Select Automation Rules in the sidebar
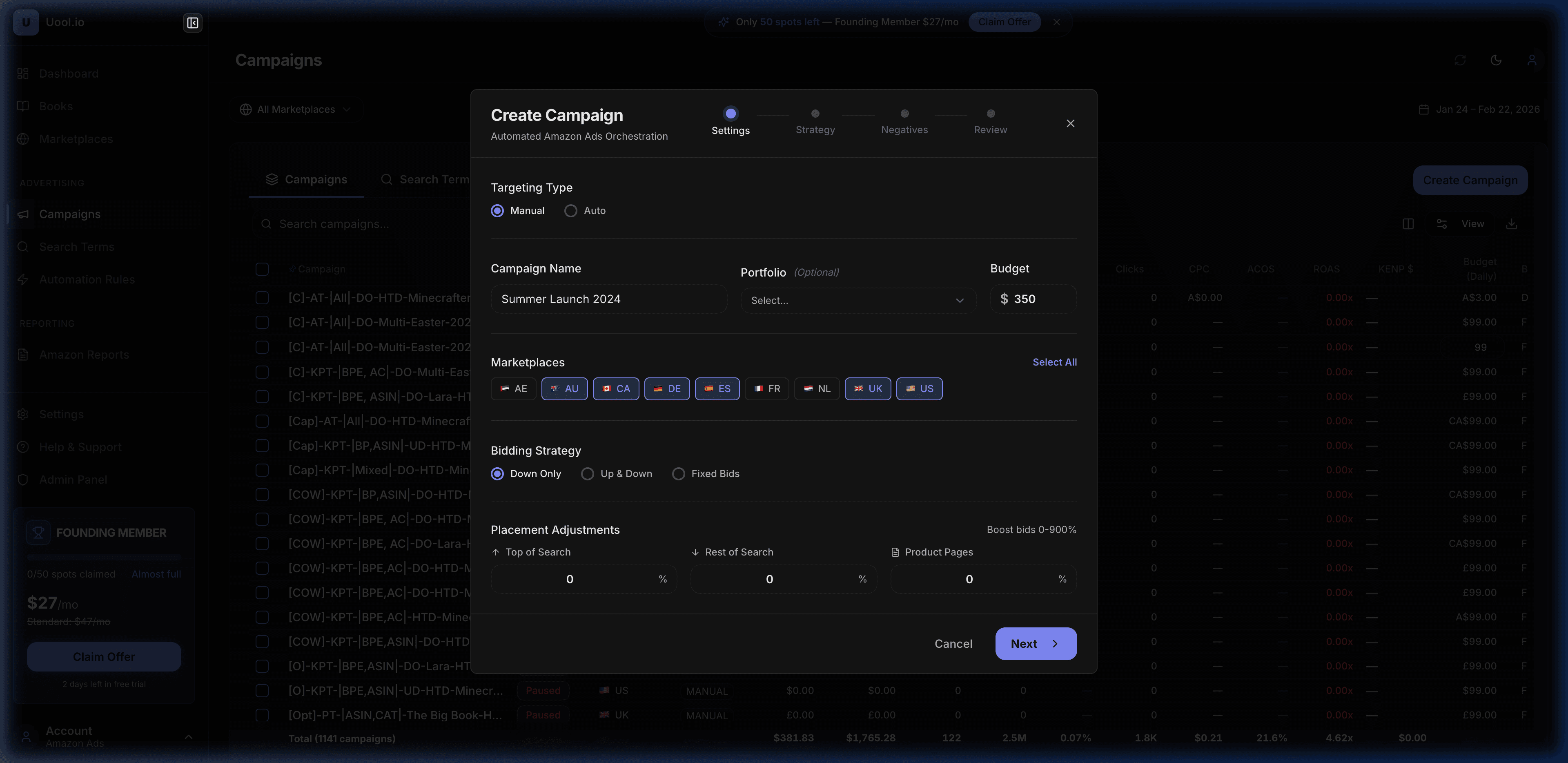Image resolution: width=1568 pixels, height=763 pixels. point(87,279)
